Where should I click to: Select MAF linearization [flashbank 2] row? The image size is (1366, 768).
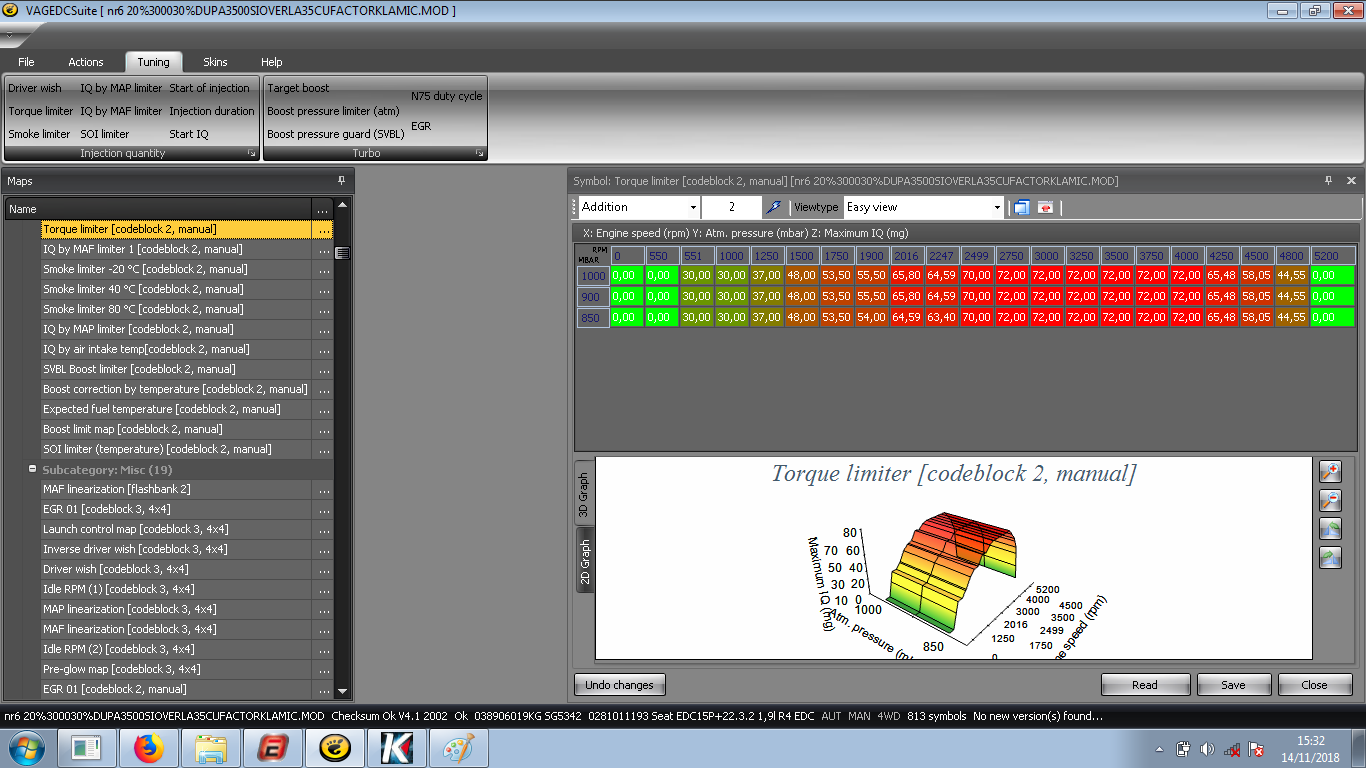[176, 489]
